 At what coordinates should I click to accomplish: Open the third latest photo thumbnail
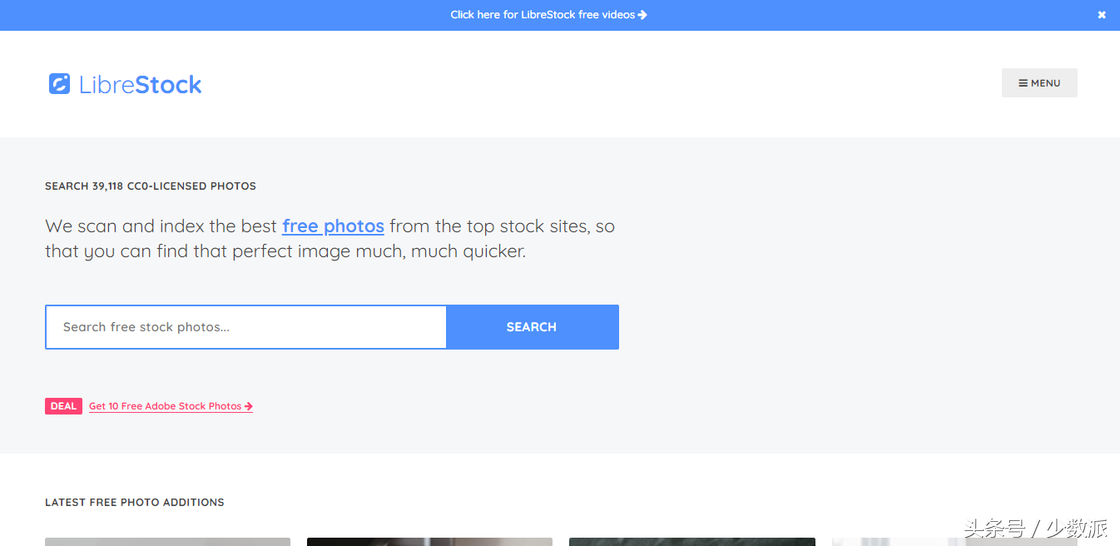692,542
